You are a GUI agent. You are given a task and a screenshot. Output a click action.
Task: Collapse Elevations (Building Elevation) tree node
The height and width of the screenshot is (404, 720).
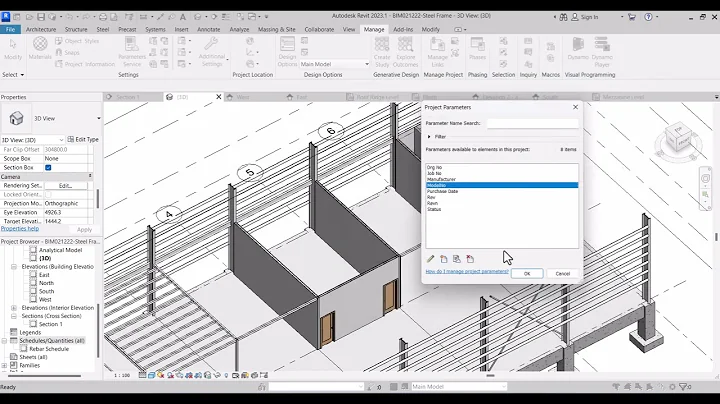click(14, 267)
